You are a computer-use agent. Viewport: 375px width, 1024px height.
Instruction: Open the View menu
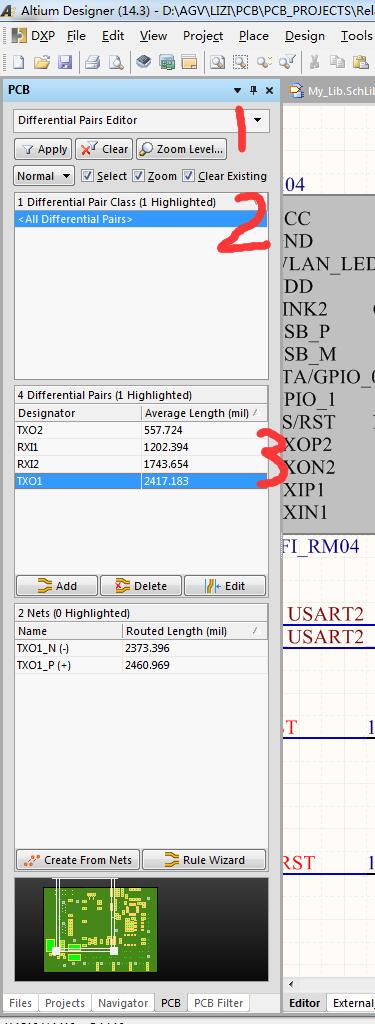point(154,36)
